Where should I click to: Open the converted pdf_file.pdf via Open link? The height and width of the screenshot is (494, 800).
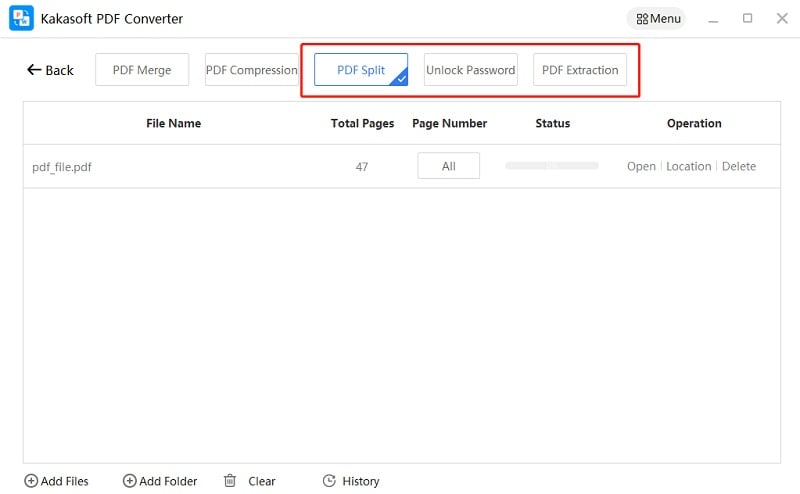pos(641,166)
